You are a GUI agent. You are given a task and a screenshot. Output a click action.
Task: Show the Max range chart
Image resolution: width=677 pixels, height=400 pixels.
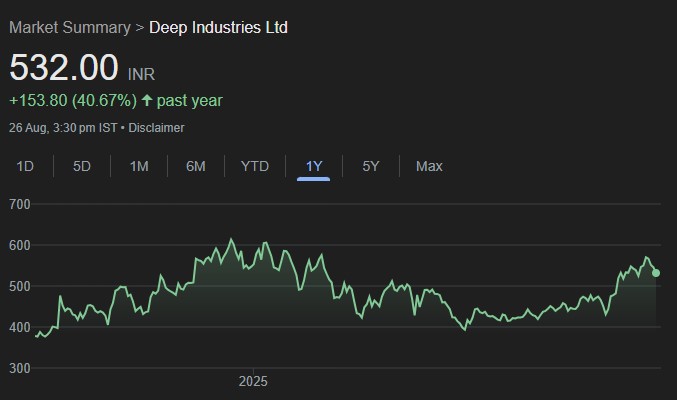(429, 166)
